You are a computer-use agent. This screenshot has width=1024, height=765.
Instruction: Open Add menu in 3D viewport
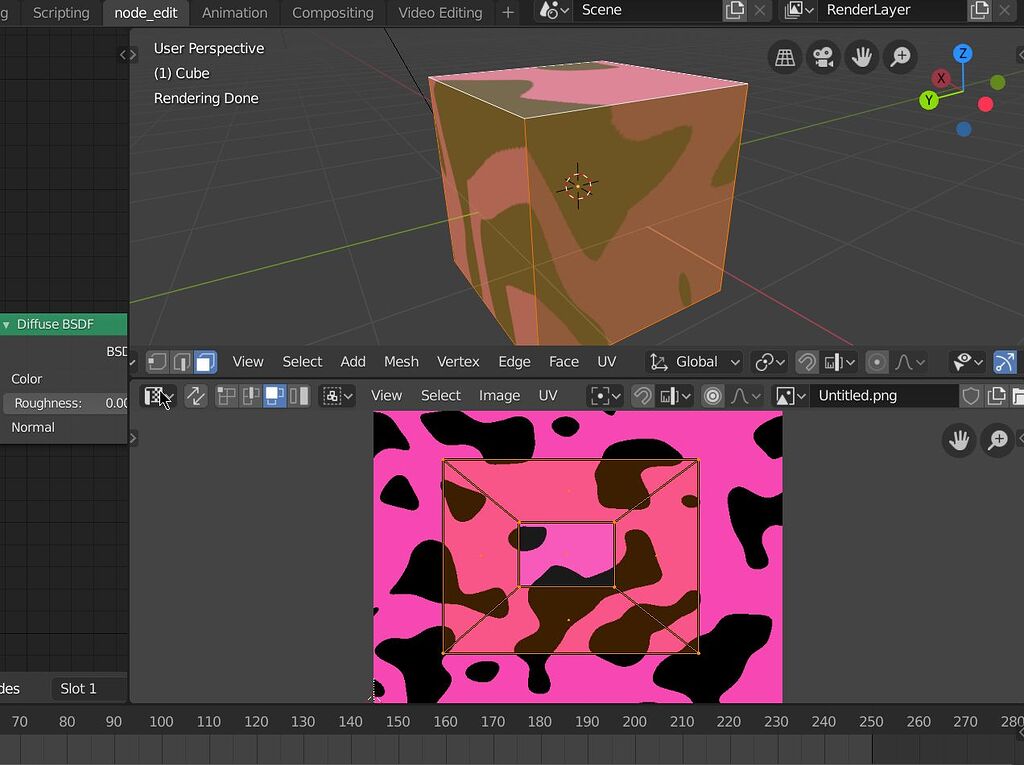click(353, 362)
